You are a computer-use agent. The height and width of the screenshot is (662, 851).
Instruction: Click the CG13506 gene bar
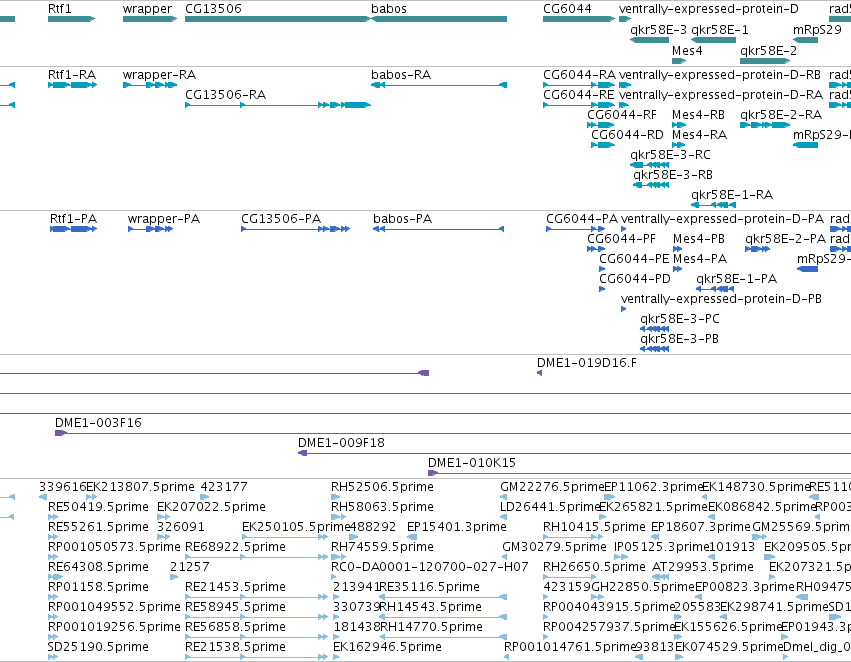(277, 19)
